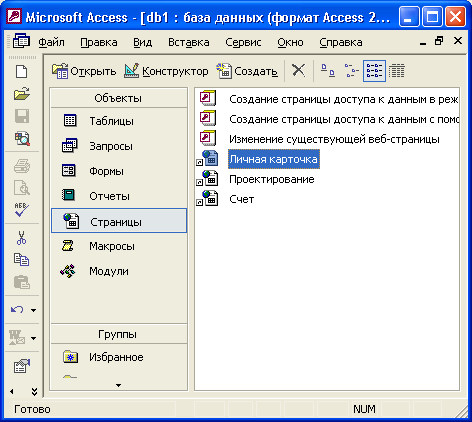The image size is (472, 422).
Task: Select Страницы in the objects list
Action: click(119, 221)
